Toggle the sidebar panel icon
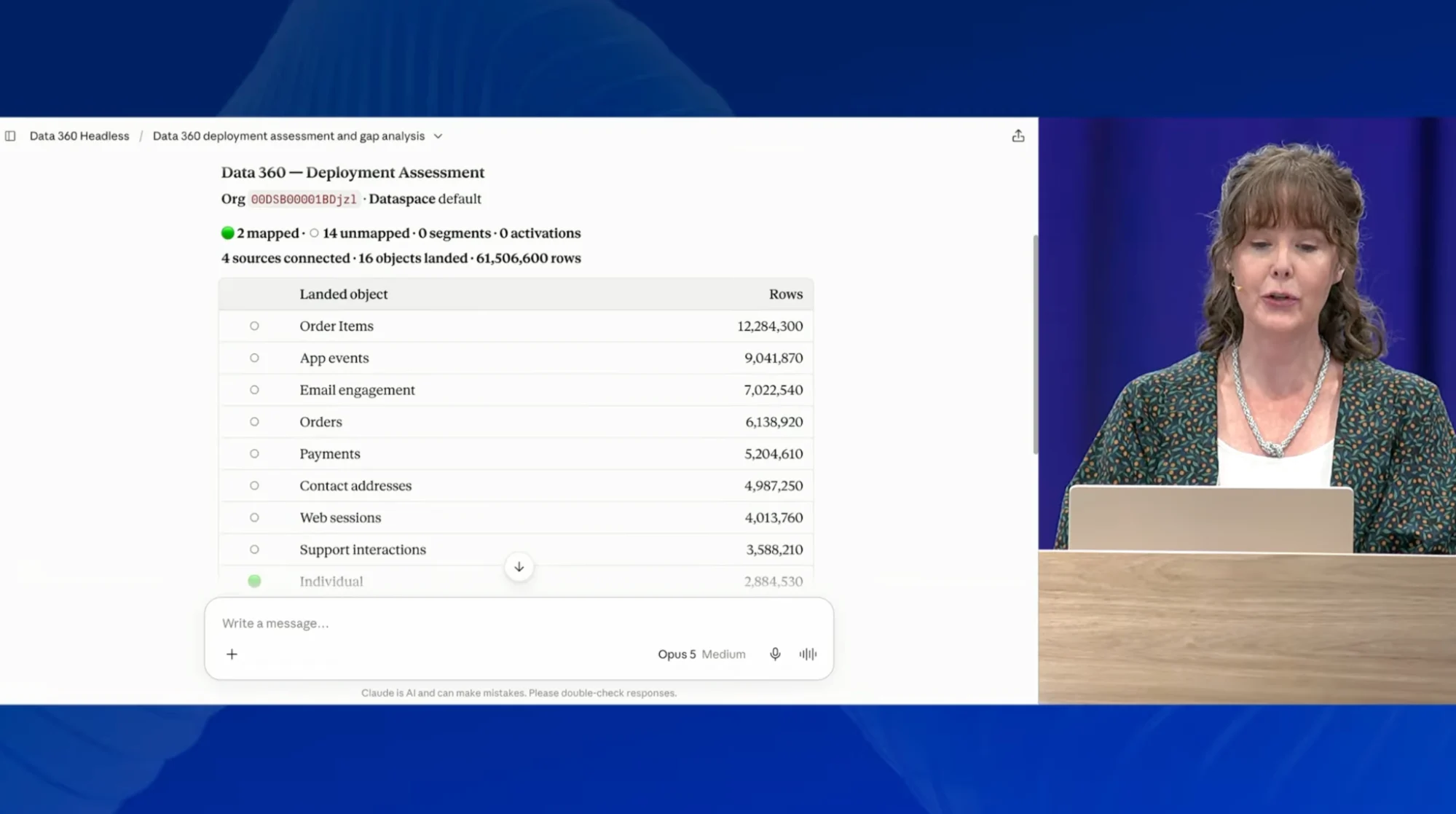The height and width of the screenshot is (814, 1456). pos(10,136)
